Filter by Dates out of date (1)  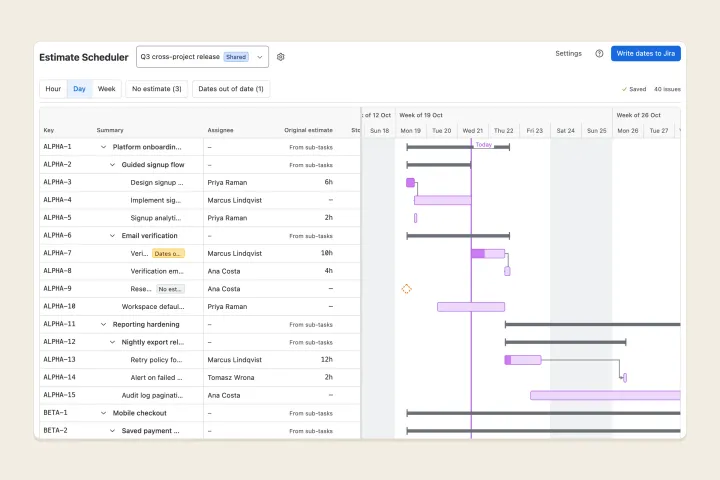tap(231, 89)
